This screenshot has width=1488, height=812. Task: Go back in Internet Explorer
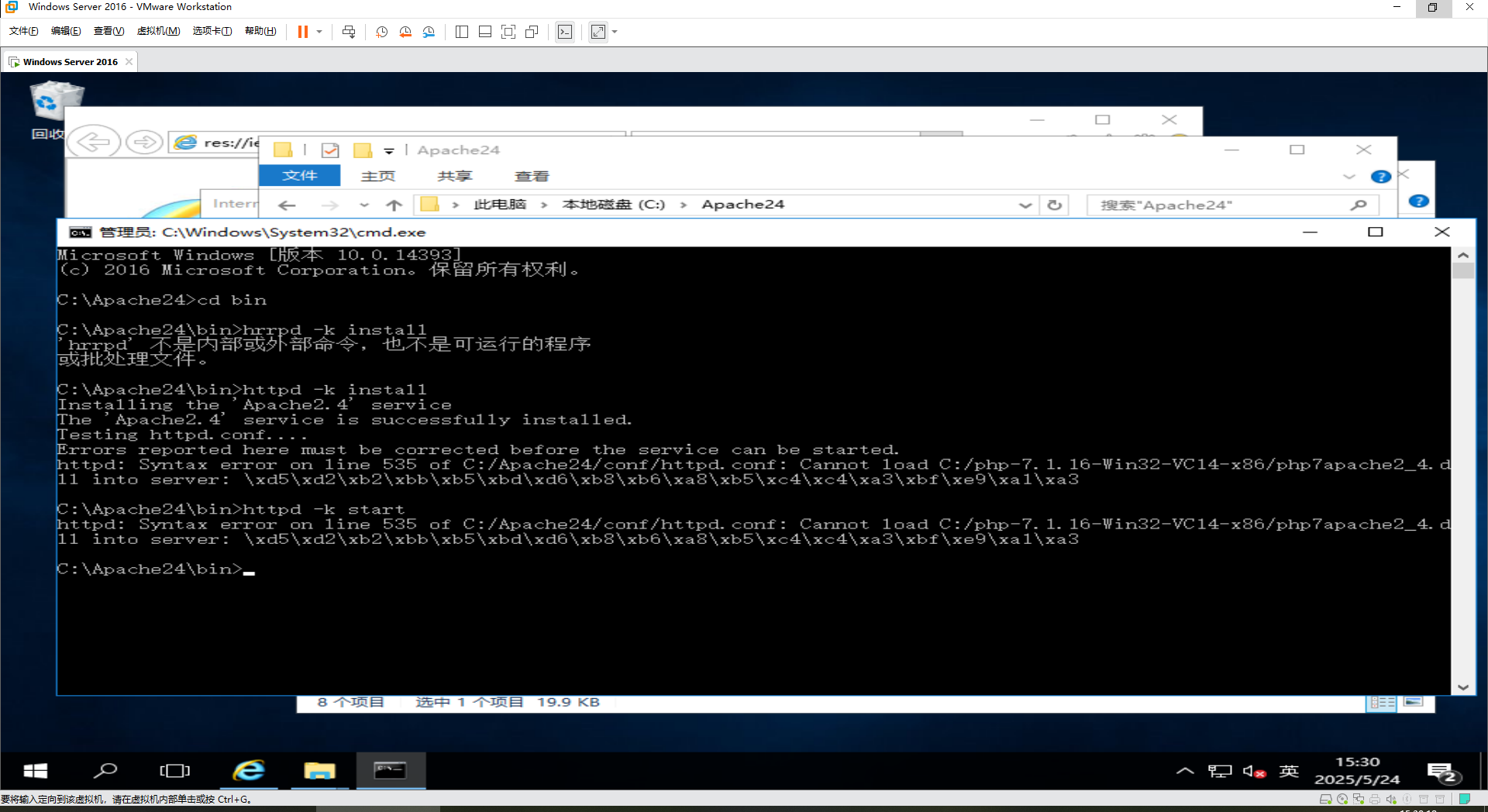pos(94,142)
